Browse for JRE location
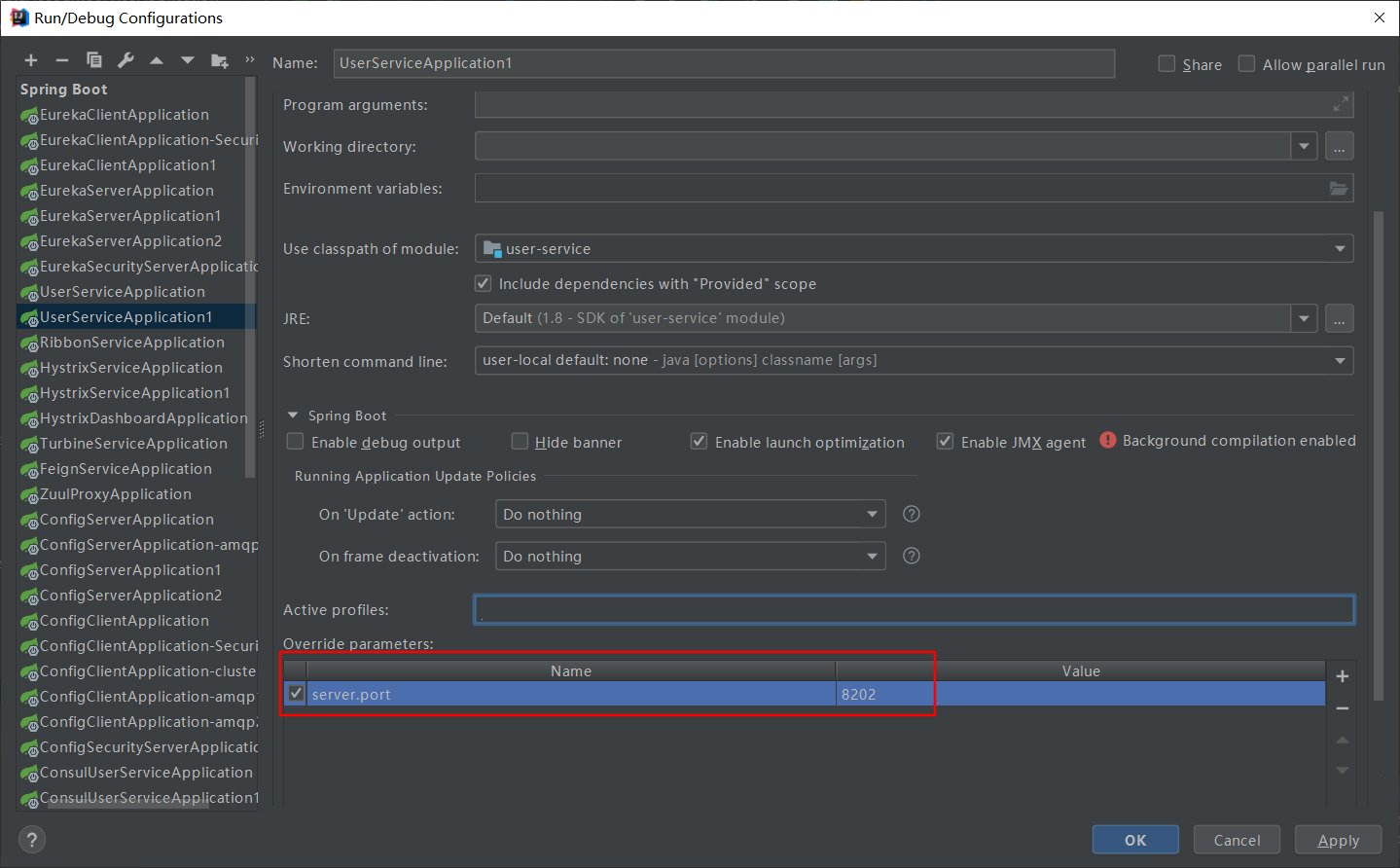 tap(1340, 318)
